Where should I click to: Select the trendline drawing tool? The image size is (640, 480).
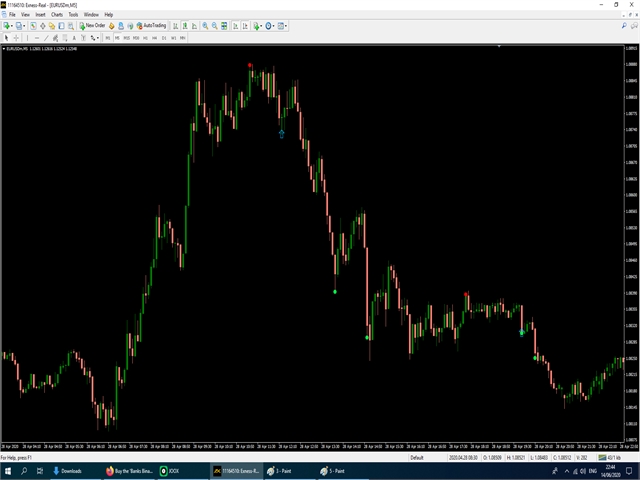[49, 37]
